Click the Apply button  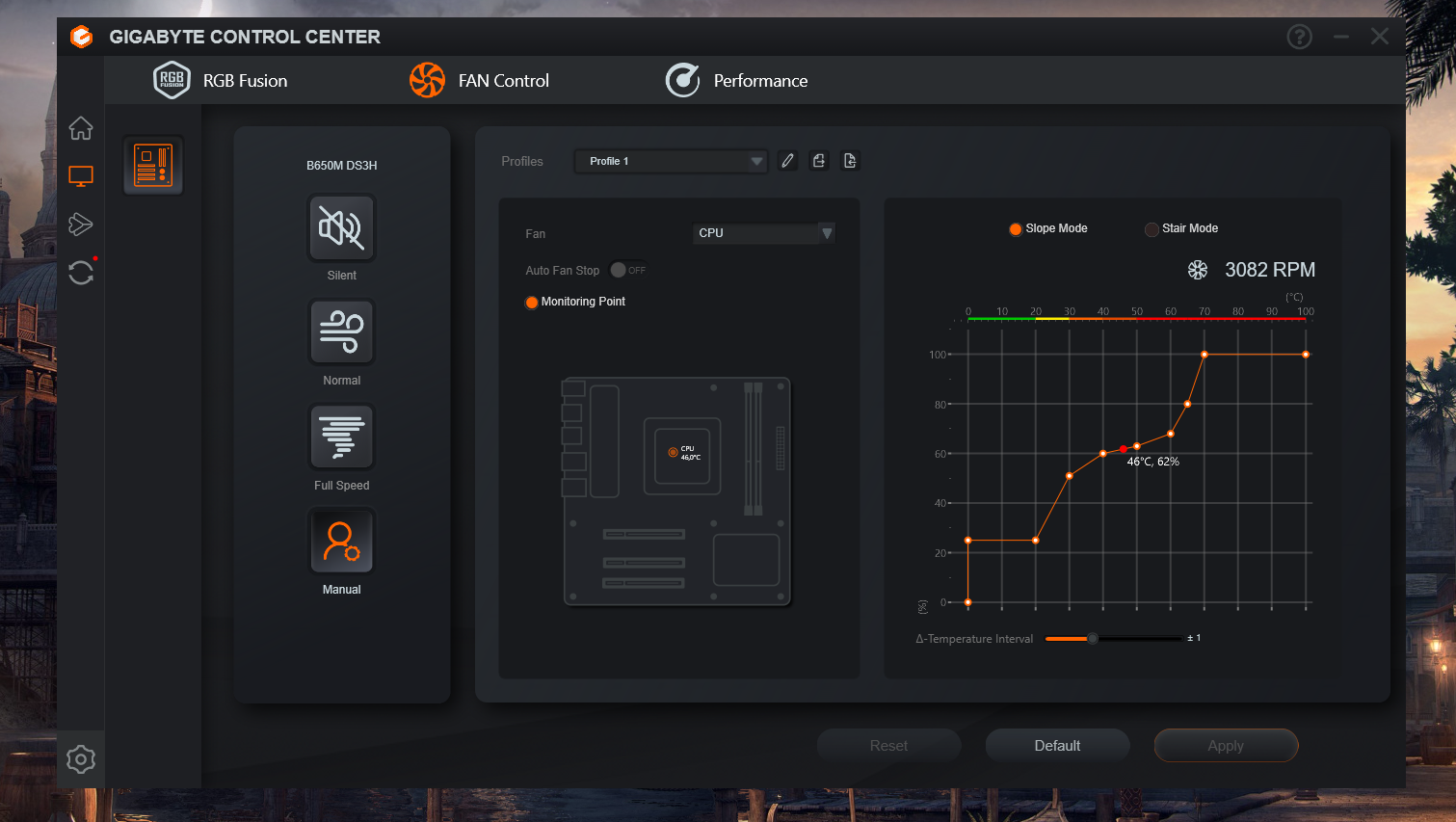[1226, 746]
